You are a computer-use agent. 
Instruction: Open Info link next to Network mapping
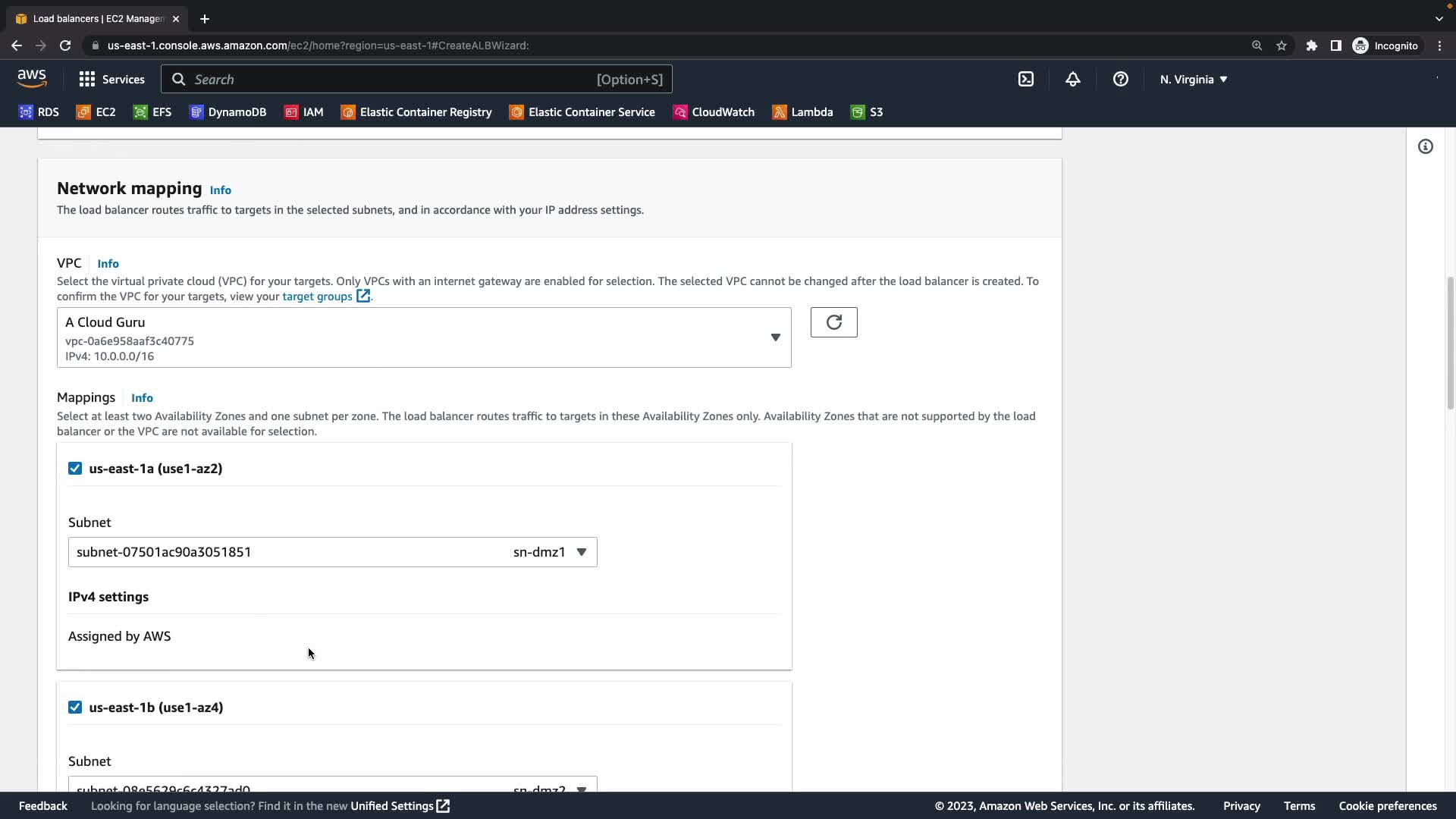220,190
